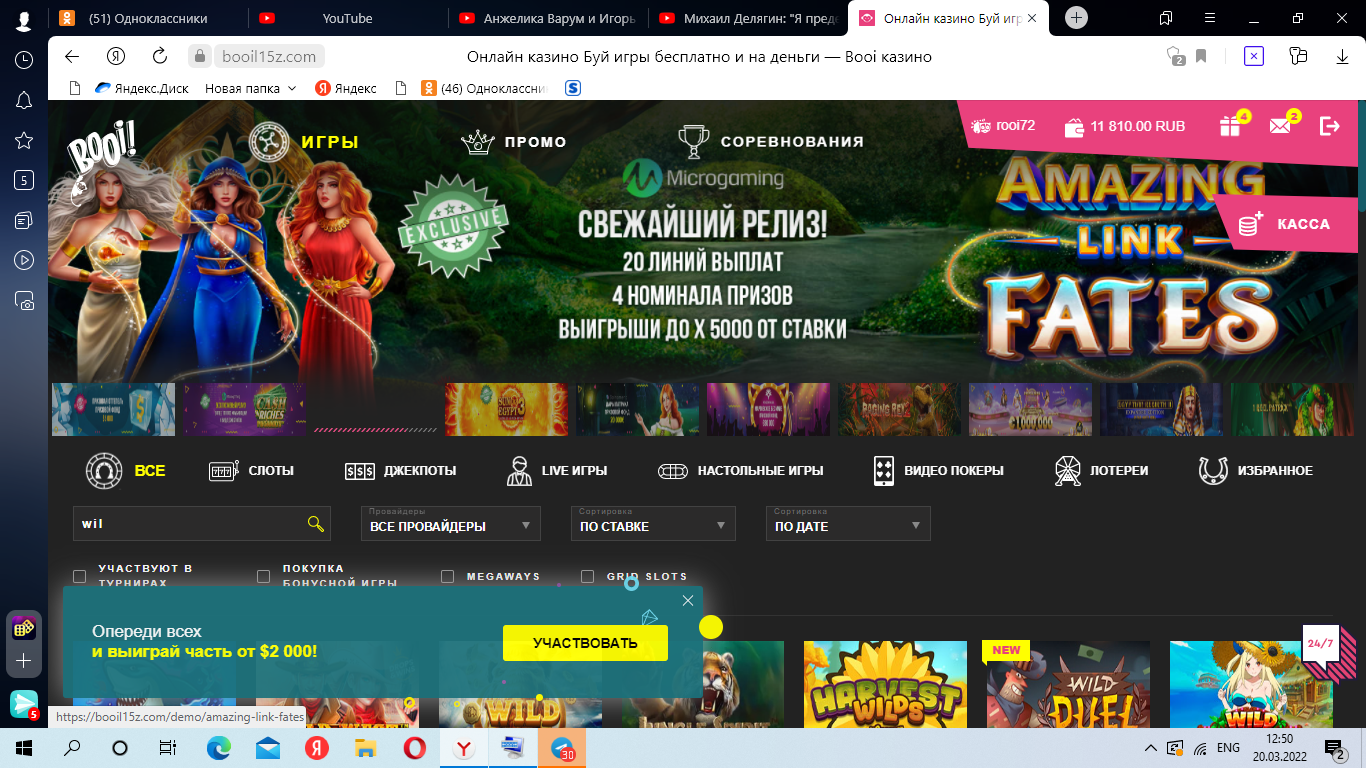
Task: Open Telegram from the taskbar
Action: tap(561, 747)
